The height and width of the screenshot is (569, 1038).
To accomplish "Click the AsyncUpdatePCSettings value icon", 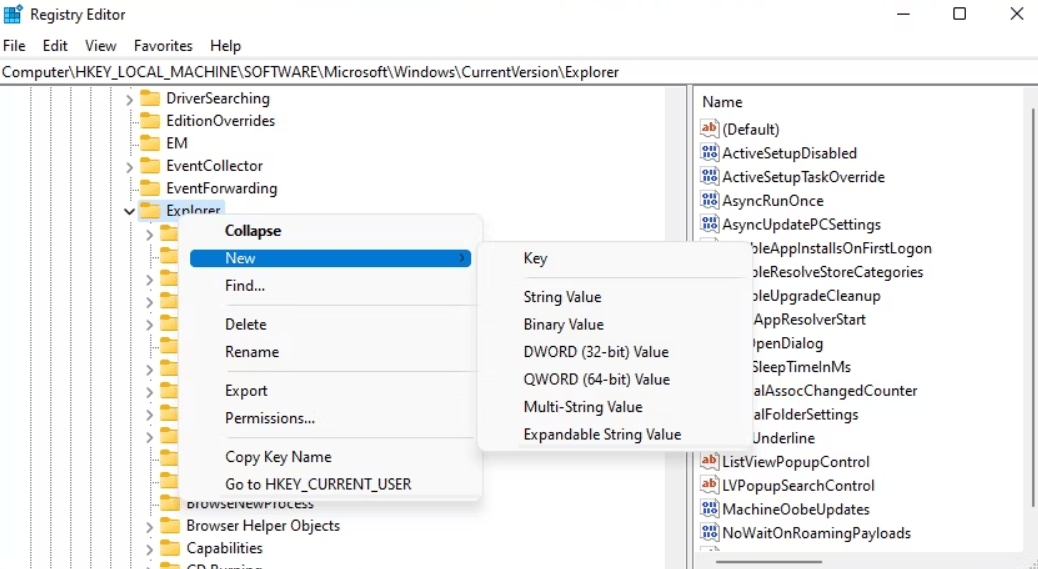I will (x=709, y=224).
